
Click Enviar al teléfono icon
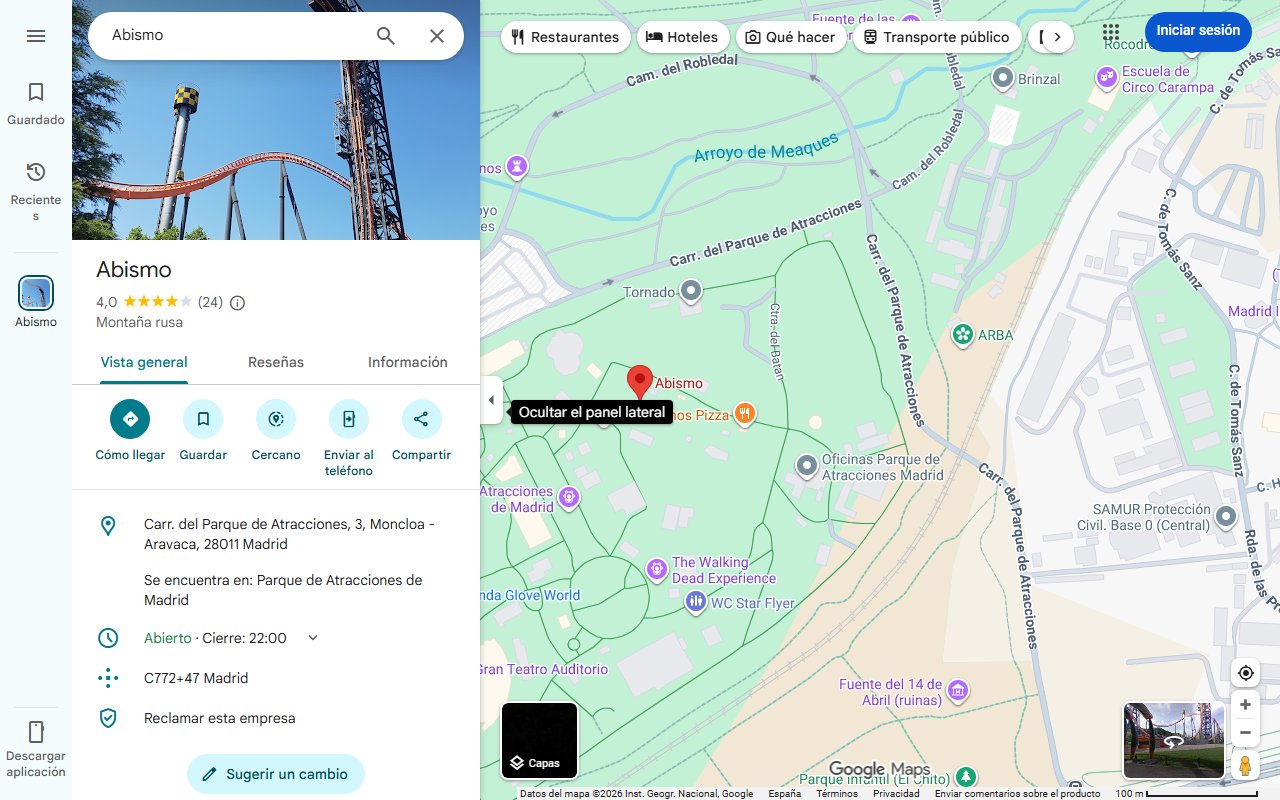pos(349,419)
